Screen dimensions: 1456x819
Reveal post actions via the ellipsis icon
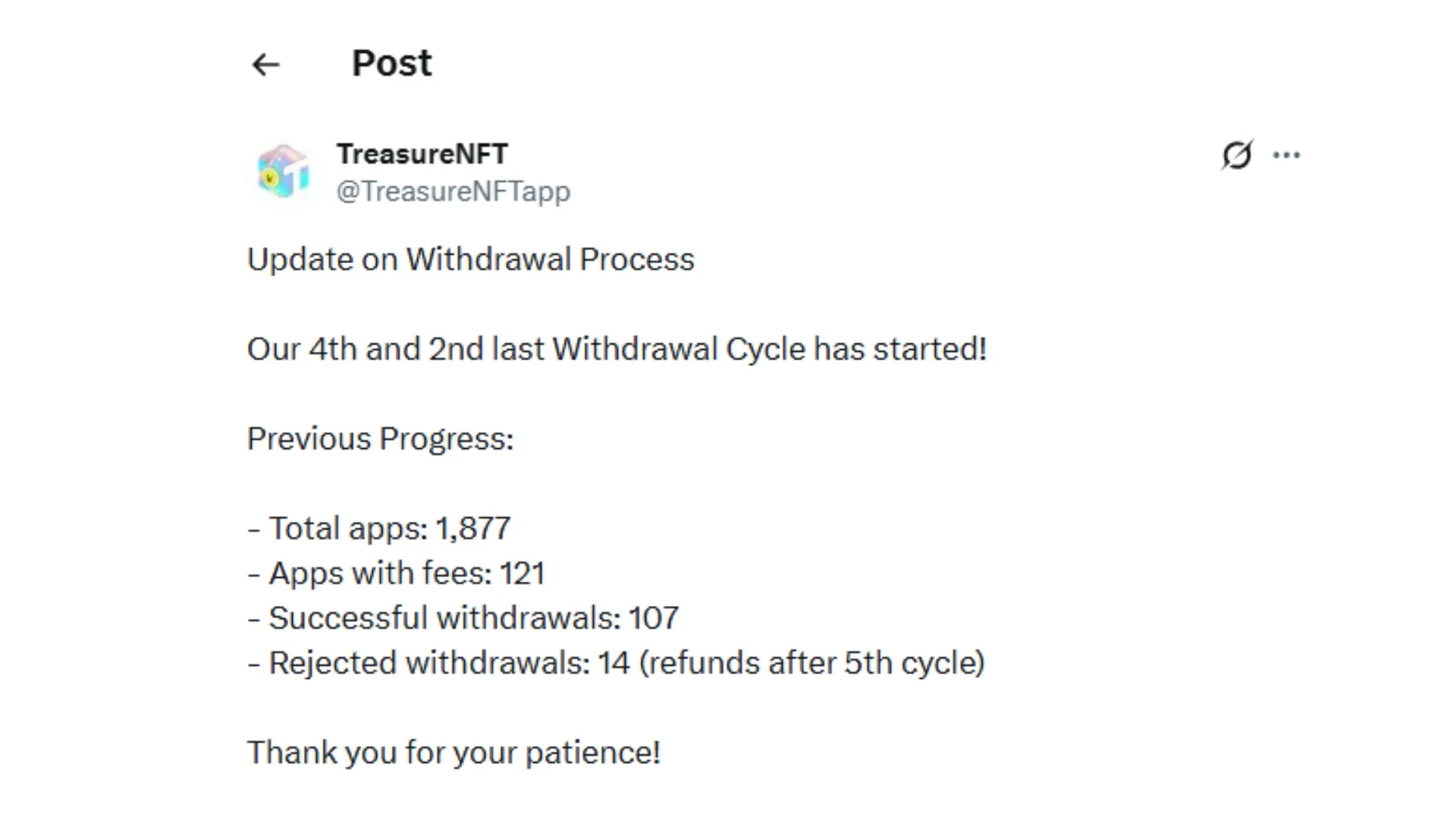[x=1286, y=155]
